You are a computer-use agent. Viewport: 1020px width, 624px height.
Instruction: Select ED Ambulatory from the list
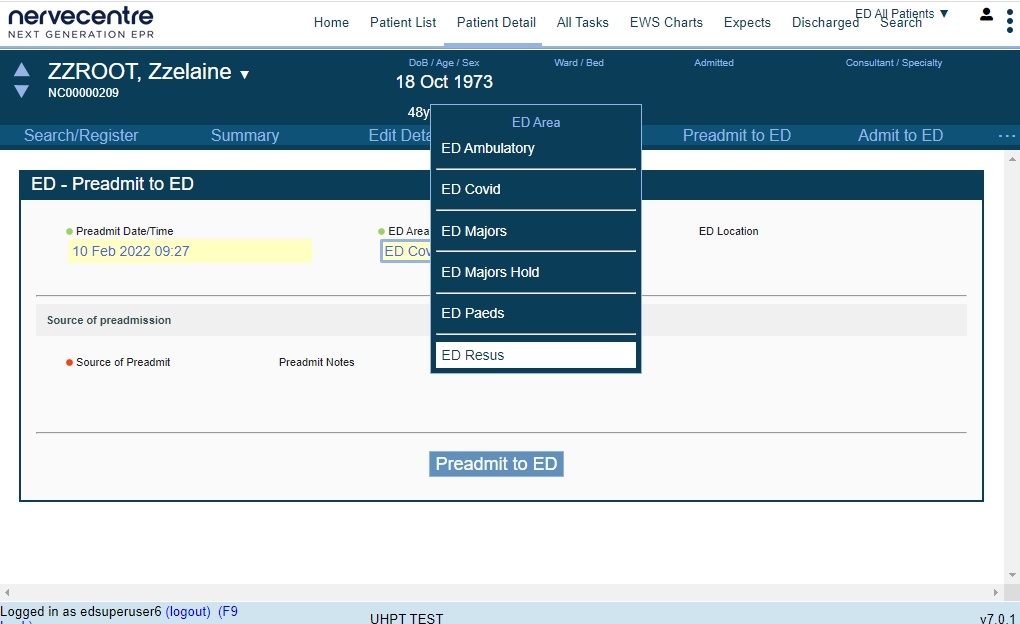pos(535,148)
